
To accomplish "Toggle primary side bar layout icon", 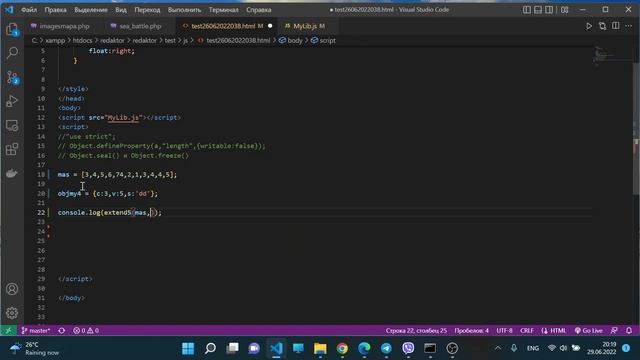I will tap(527, 9).
